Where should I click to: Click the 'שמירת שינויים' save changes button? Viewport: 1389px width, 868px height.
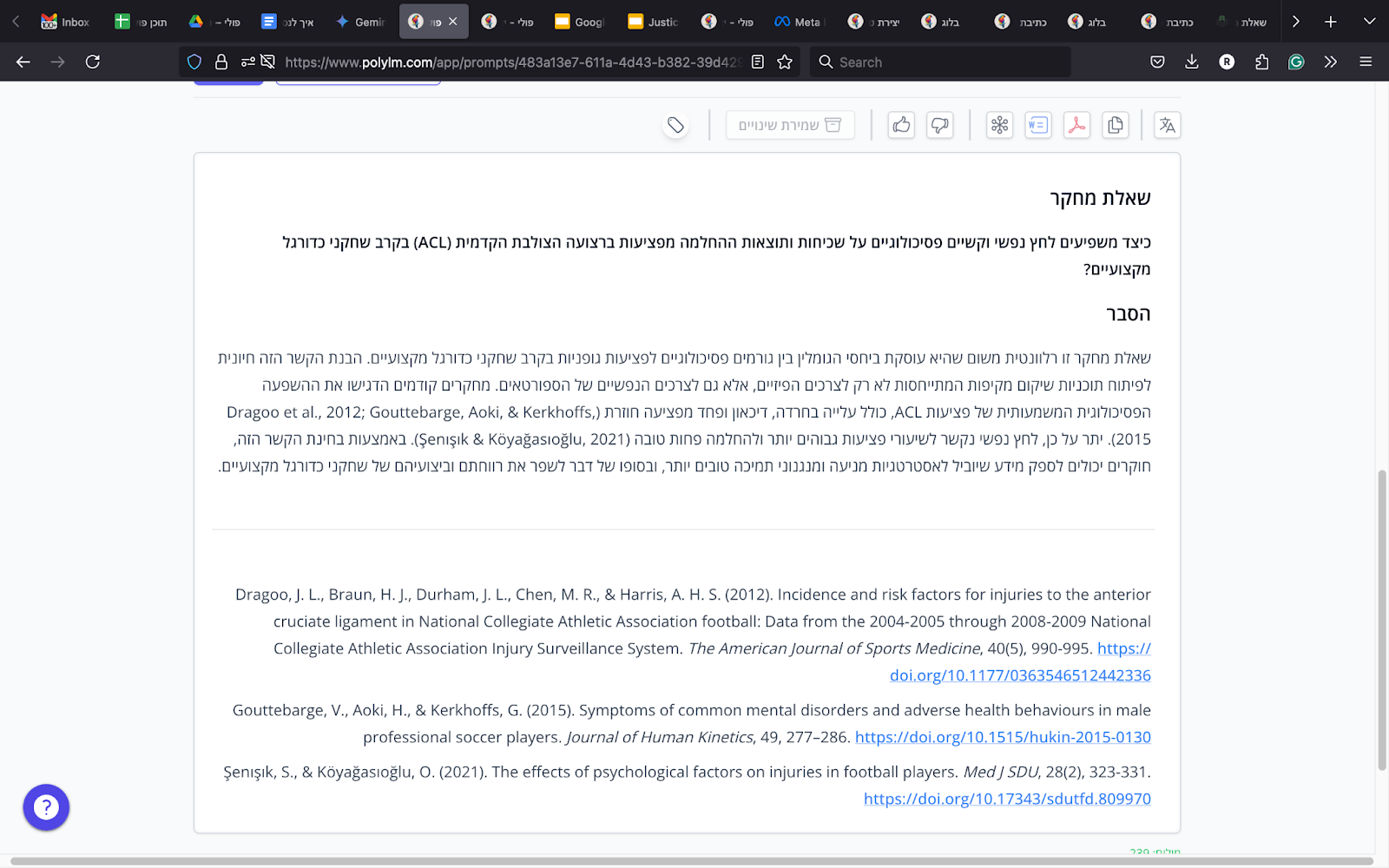790,125
